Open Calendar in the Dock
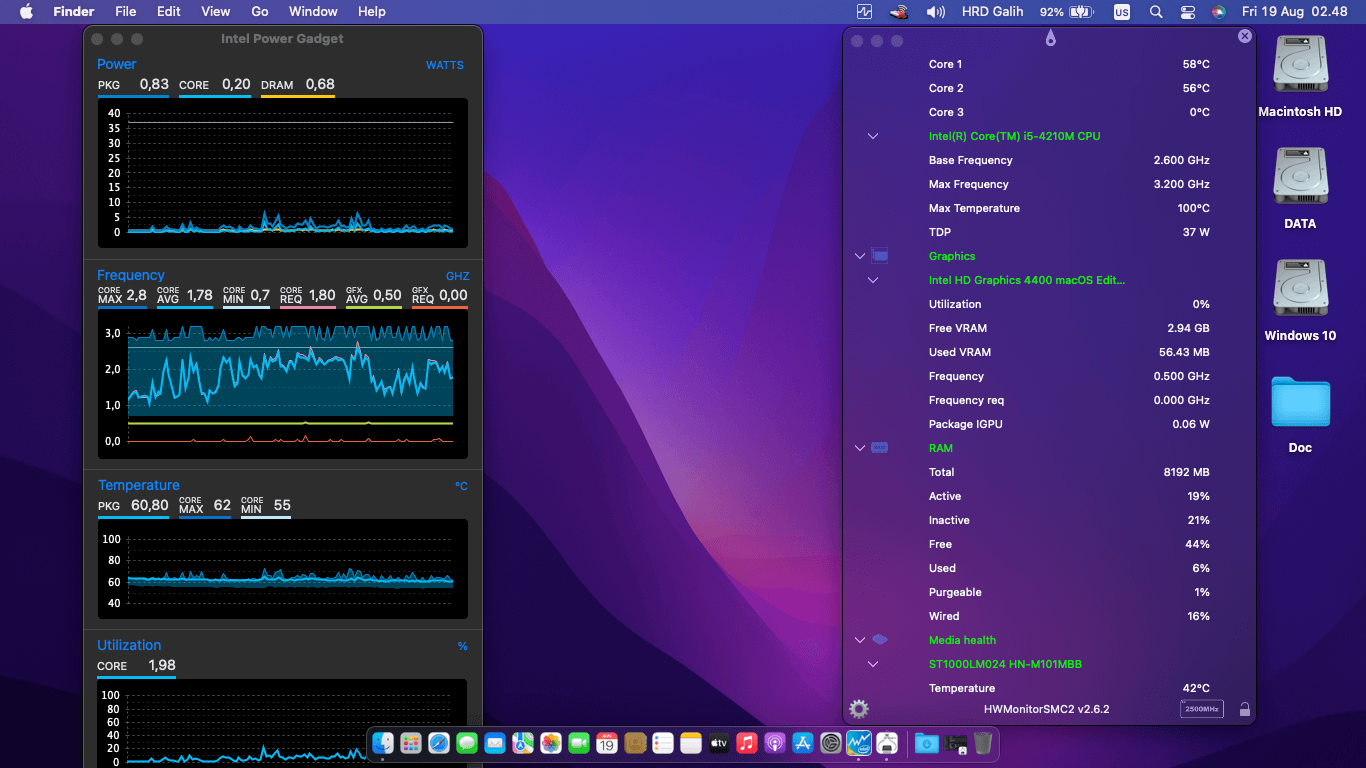The width and height of the screenshot is (1366, 768). pos(607,743)
